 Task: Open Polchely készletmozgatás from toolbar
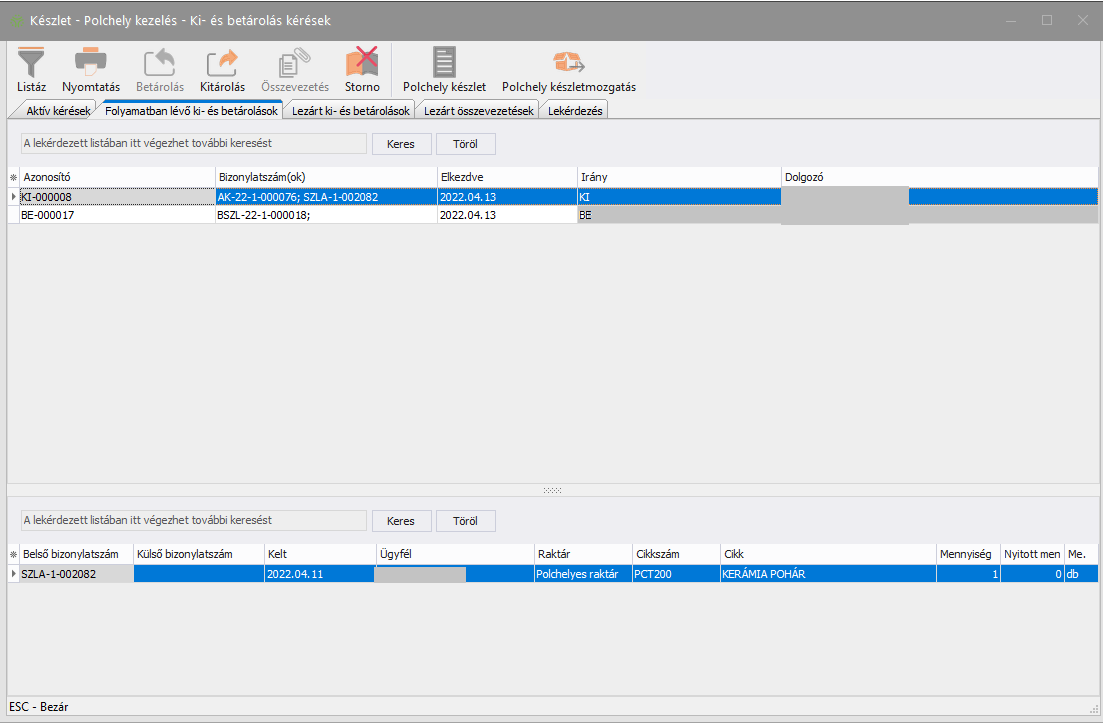coord(568,62)
